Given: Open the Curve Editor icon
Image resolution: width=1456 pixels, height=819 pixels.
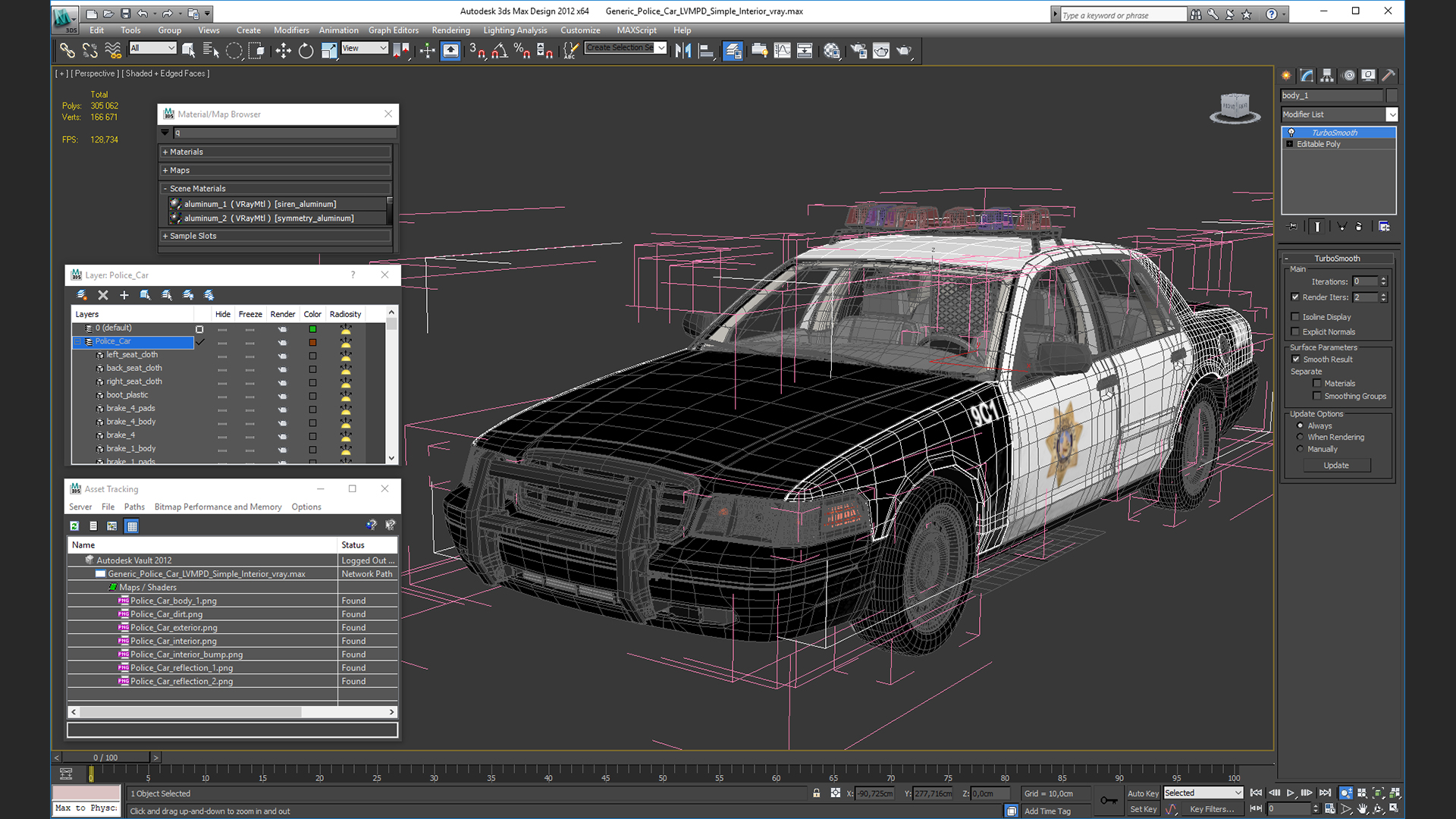Looking at the screenshot, I should point(782,51).
